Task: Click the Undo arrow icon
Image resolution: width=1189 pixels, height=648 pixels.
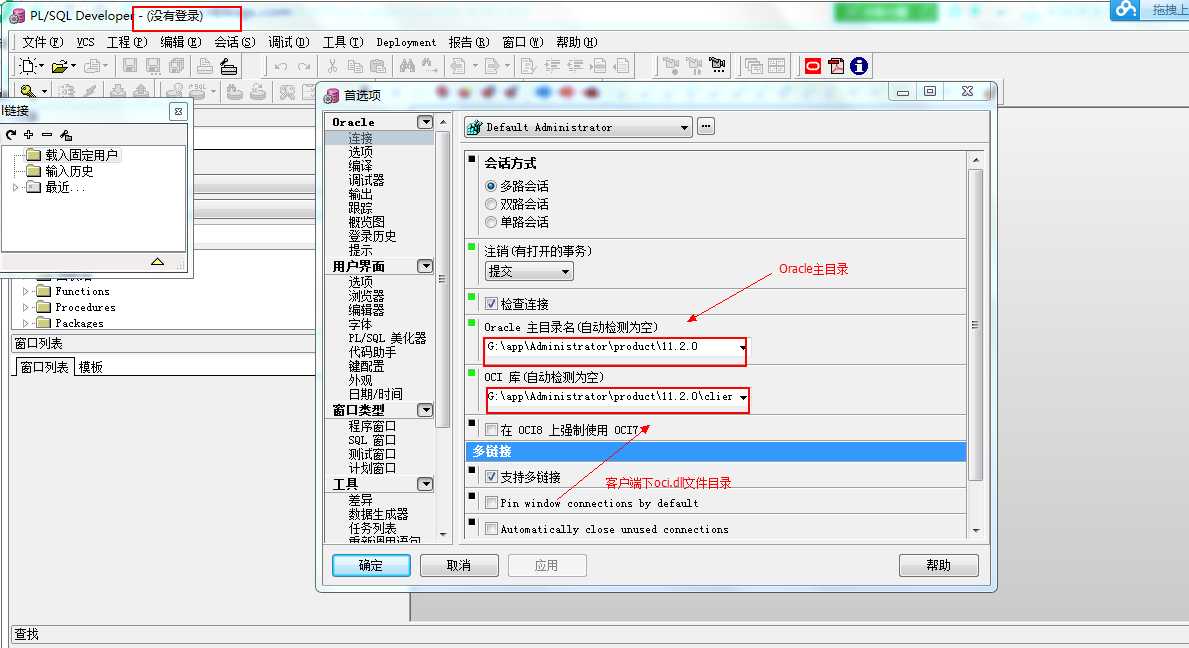Action: 281,67
